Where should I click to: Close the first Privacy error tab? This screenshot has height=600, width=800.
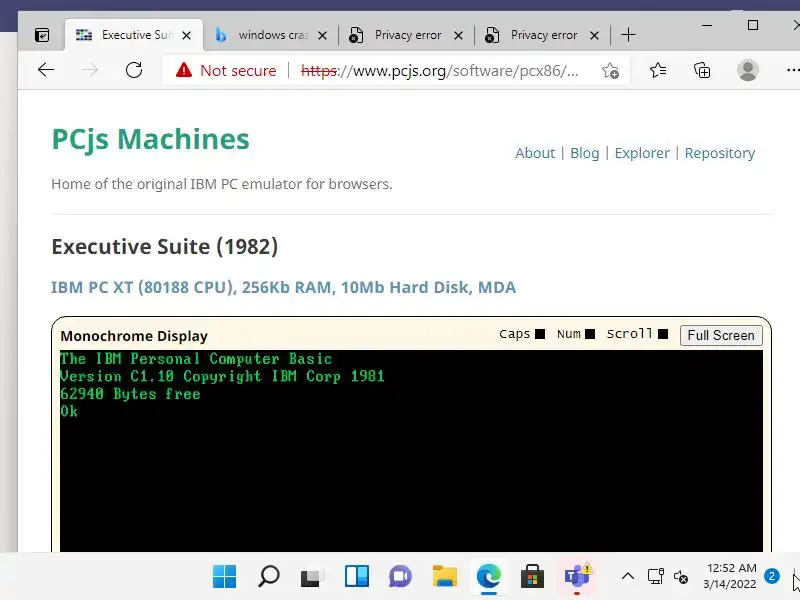point(459,35)
